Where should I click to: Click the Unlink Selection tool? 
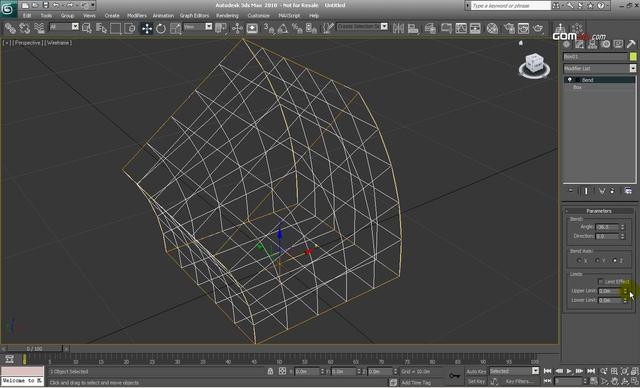(x=25, y=28)
